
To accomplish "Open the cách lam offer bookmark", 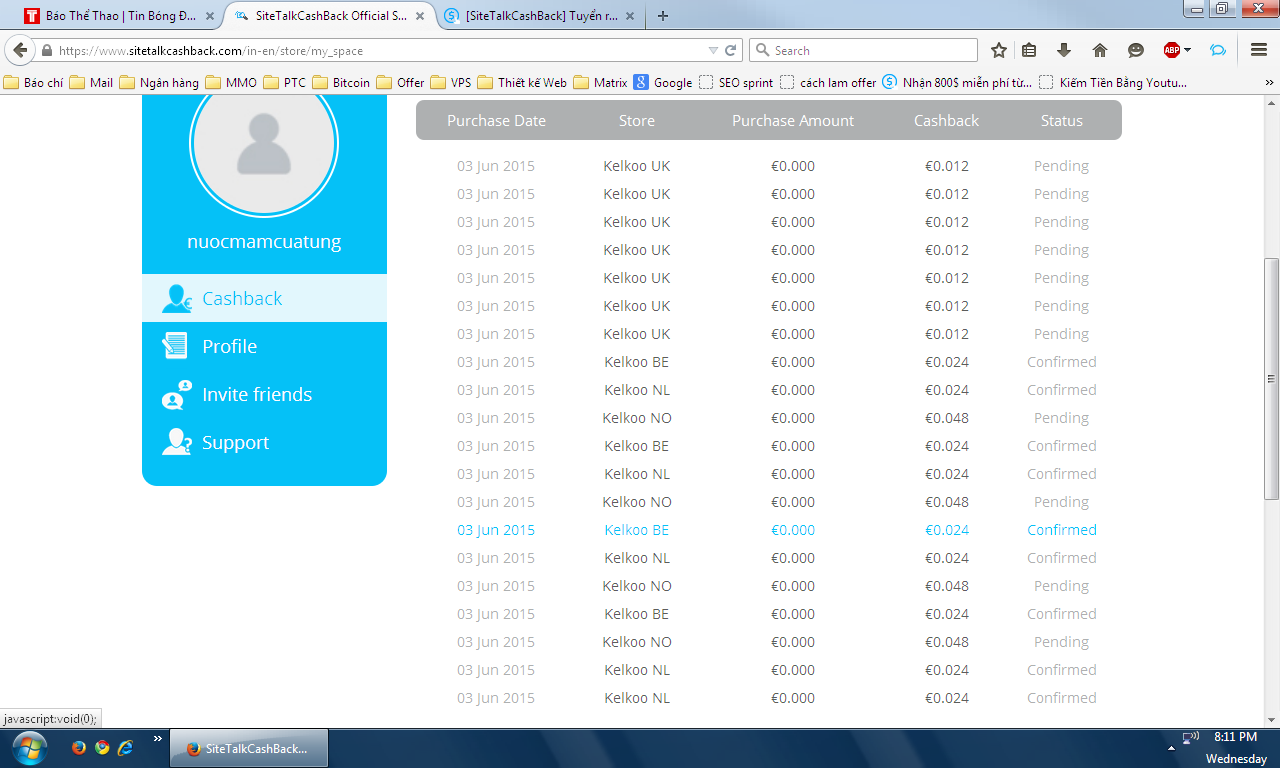I will 828,83.
